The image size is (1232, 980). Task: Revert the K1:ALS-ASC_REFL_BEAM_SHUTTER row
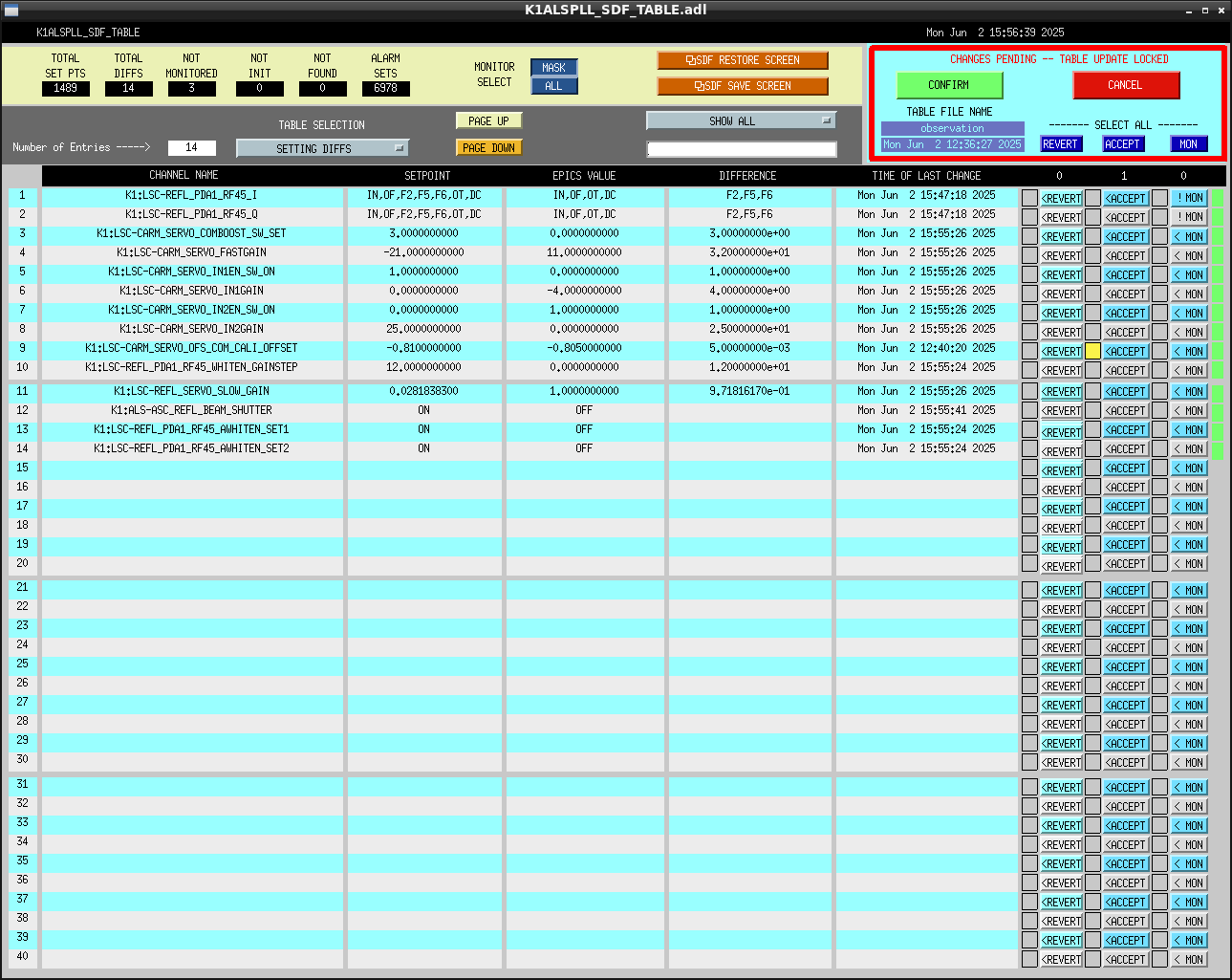click(1061, 411)
